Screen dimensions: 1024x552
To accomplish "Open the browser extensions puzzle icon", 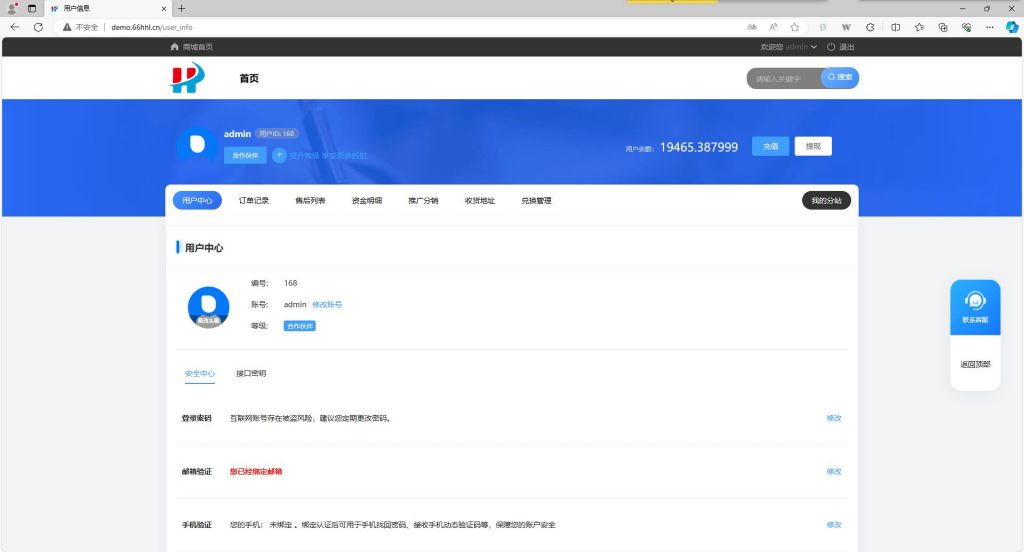I will pyautogui.click(x=870, y=27).
